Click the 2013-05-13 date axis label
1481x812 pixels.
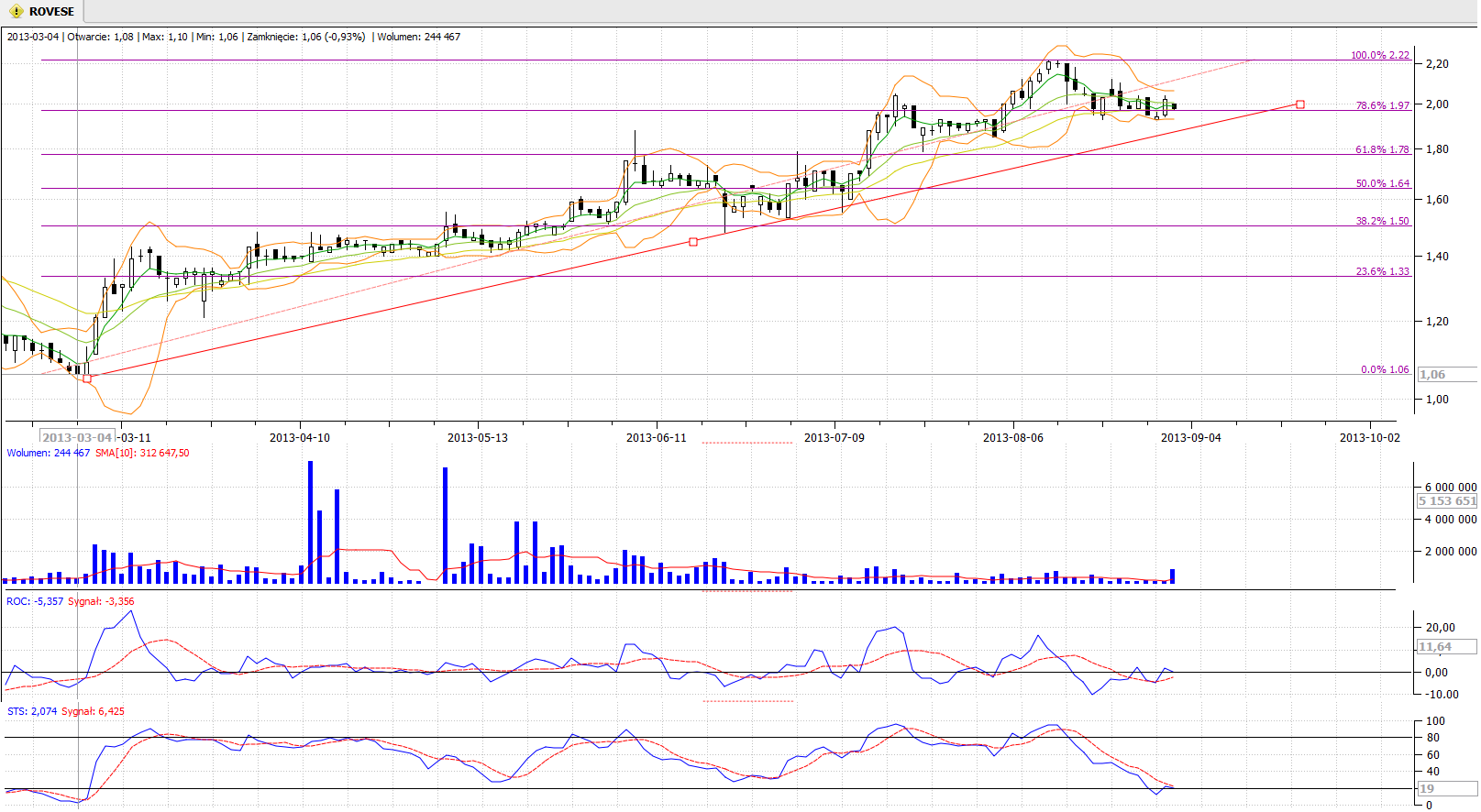pos(478,437)
